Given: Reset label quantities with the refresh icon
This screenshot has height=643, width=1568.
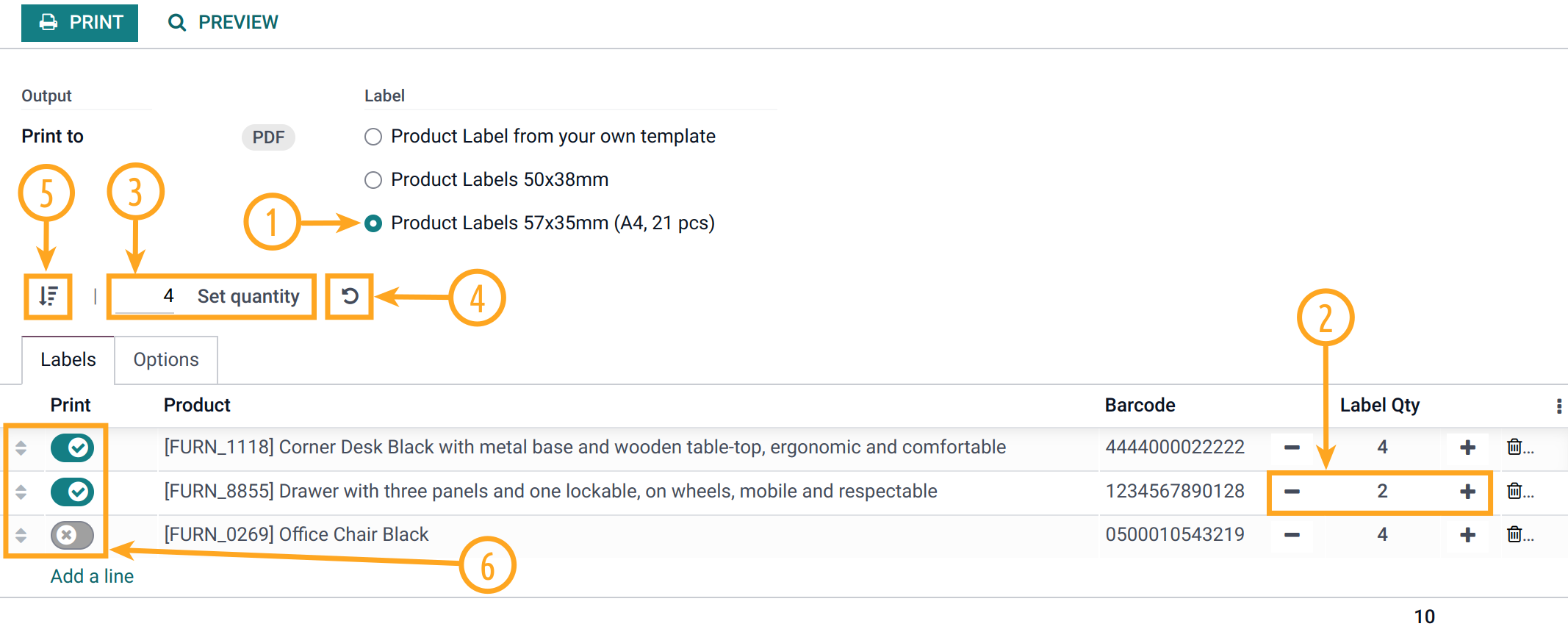Looking at the screenshot, I should (x=350, y=297).
